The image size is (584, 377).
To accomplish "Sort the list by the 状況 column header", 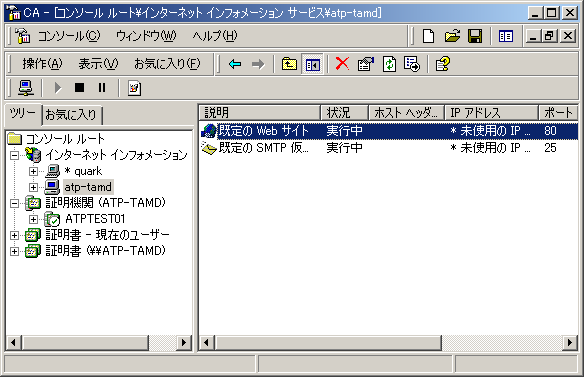I will coord(344,112).
